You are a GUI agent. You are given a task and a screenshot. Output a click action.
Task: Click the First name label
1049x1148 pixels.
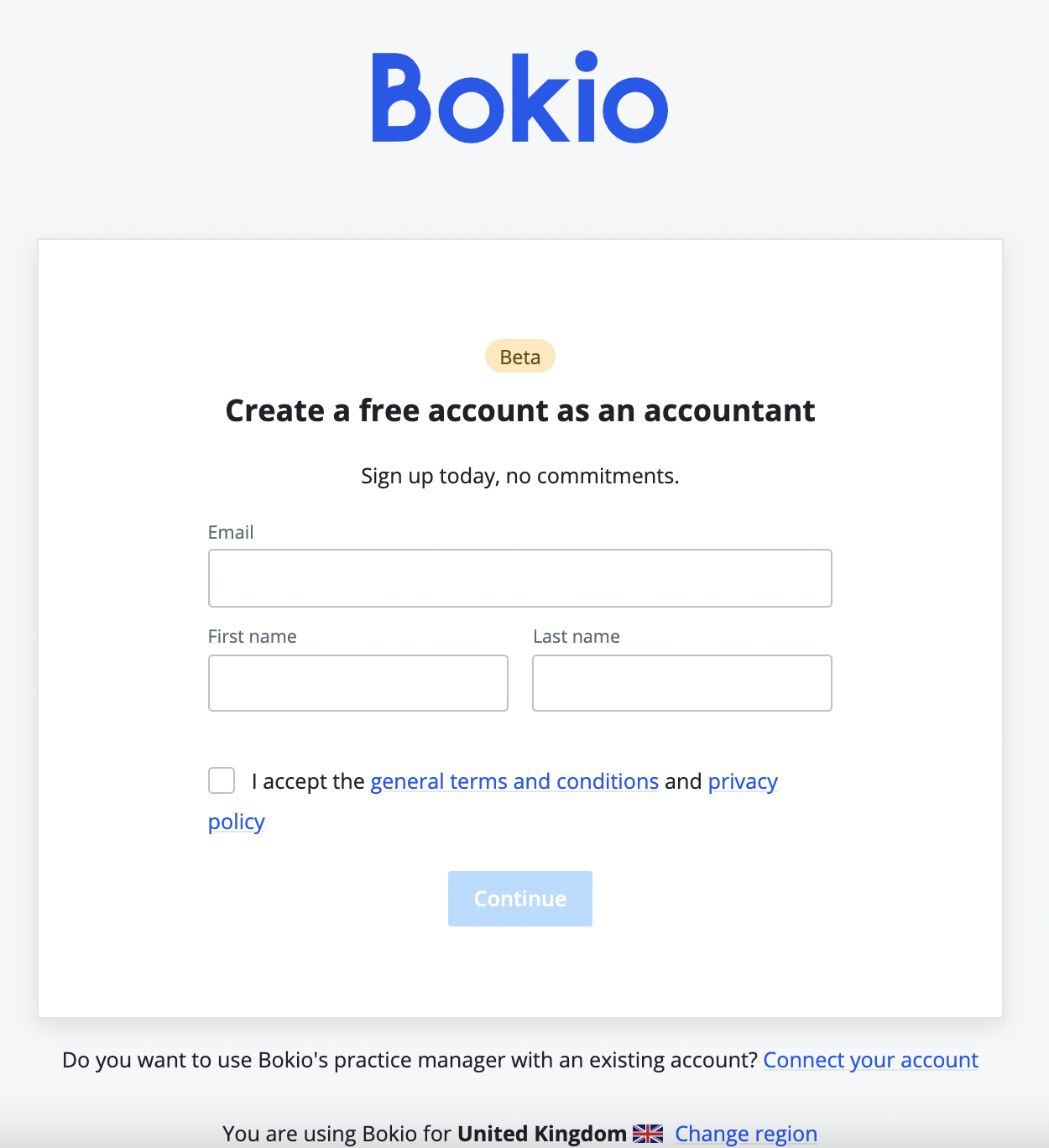point(252,636)
